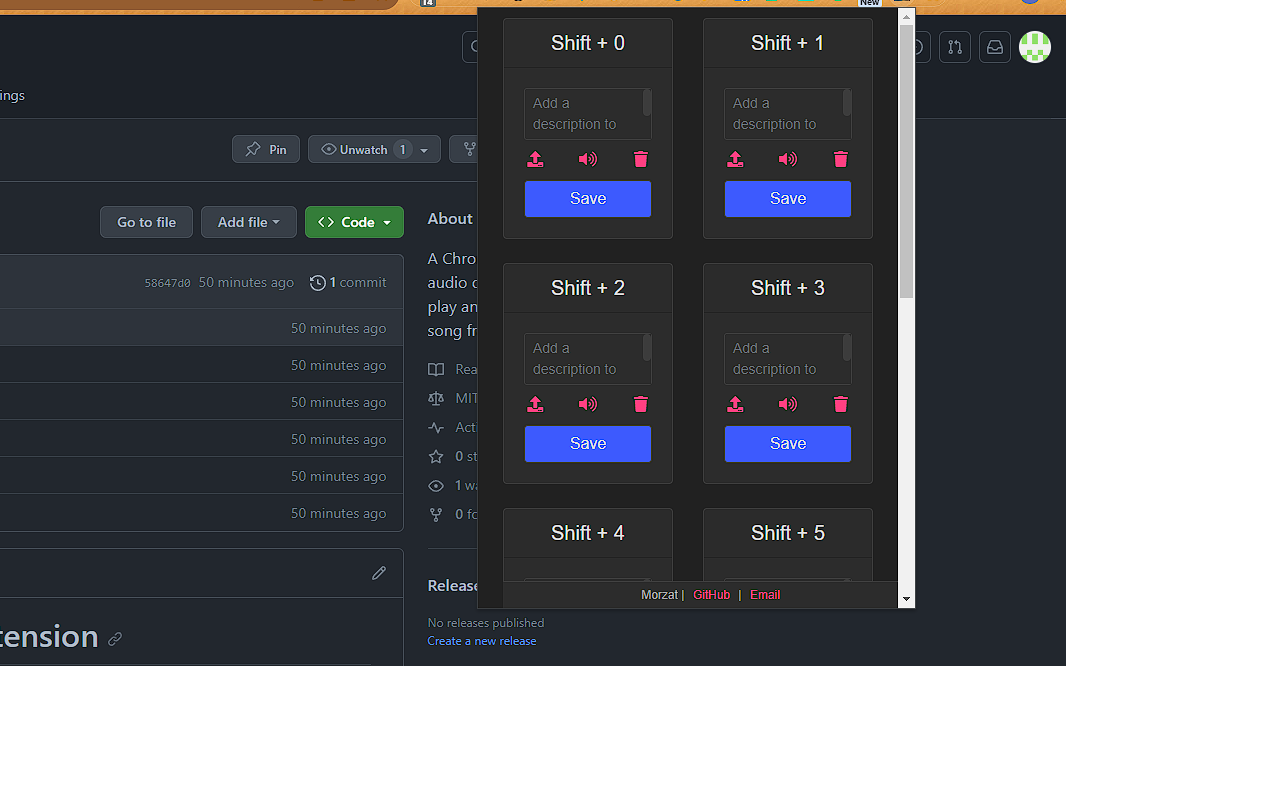
Task: Save the Shift + 0 card
Action: click(588, 199)
